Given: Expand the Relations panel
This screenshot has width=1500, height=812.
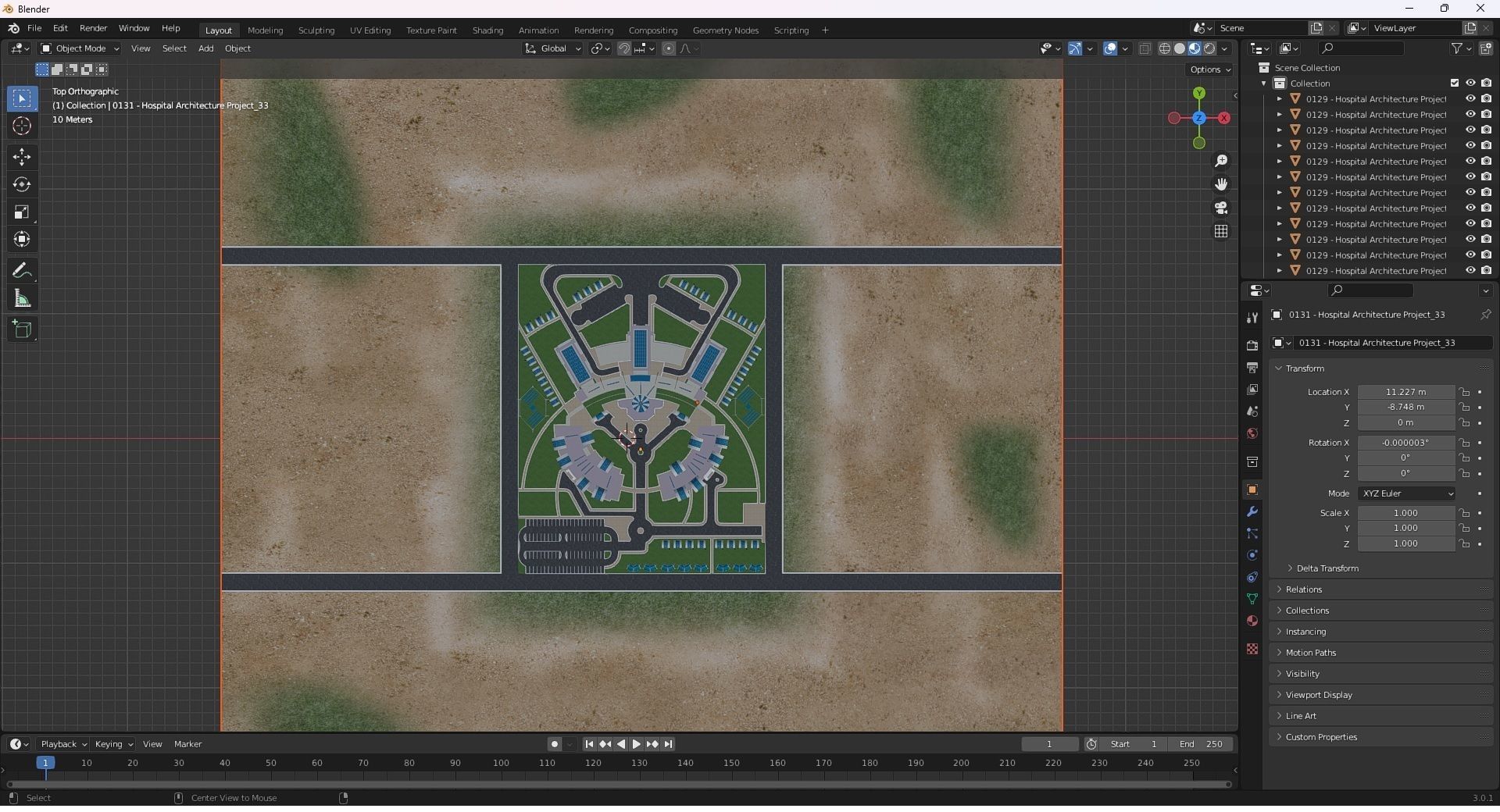Looking at the screenshot, I should (1381, 589).
